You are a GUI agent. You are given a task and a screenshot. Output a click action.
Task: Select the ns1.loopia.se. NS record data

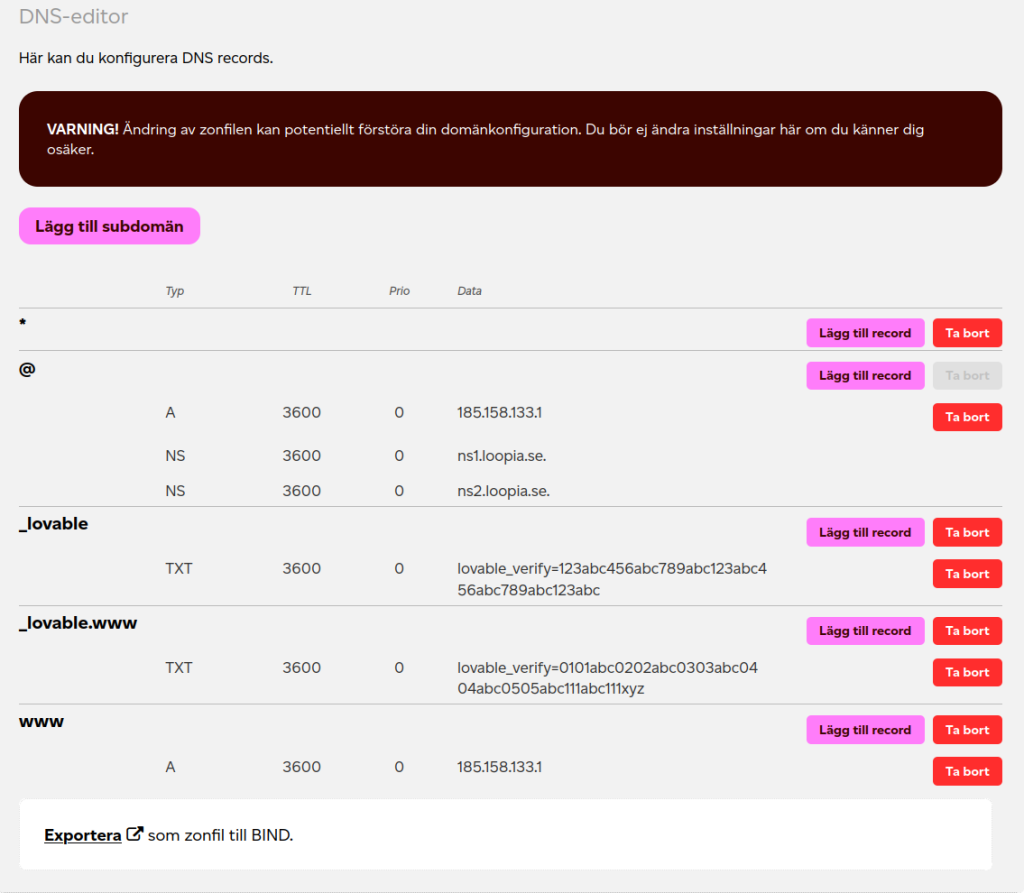pos(501,456)
